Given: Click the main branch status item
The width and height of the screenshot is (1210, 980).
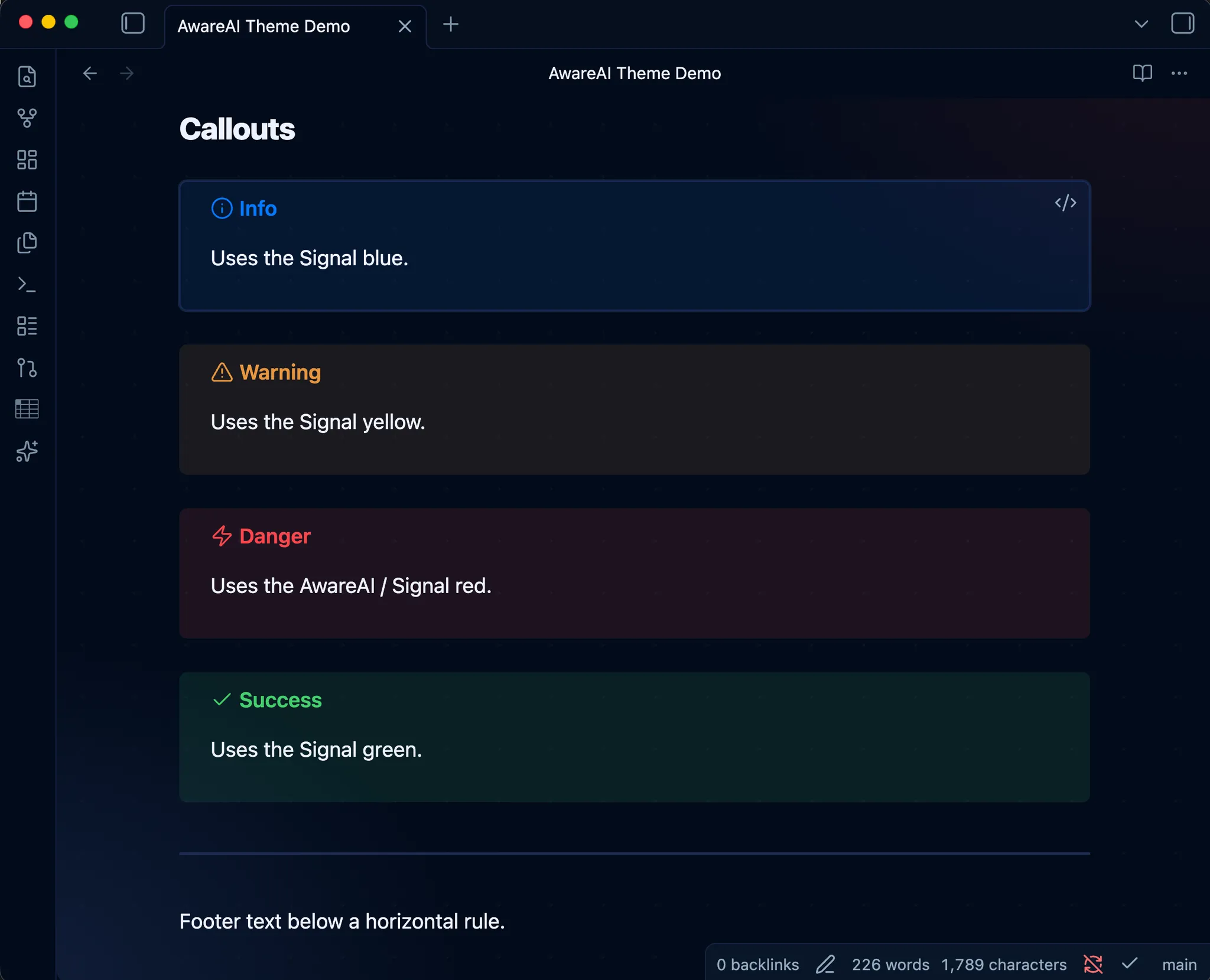Looking at the screenshot, I should pos(1179,965).
